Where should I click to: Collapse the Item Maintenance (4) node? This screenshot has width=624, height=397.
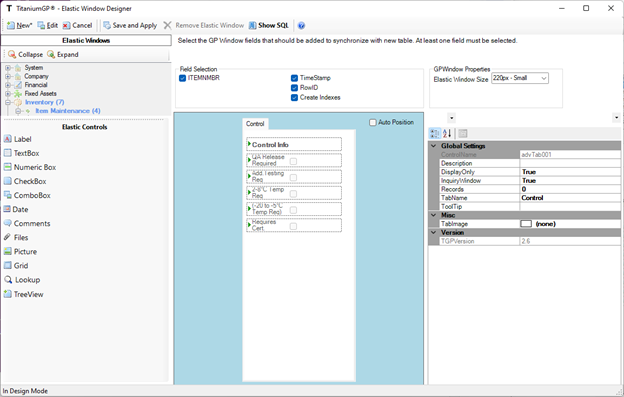[18, 111]
